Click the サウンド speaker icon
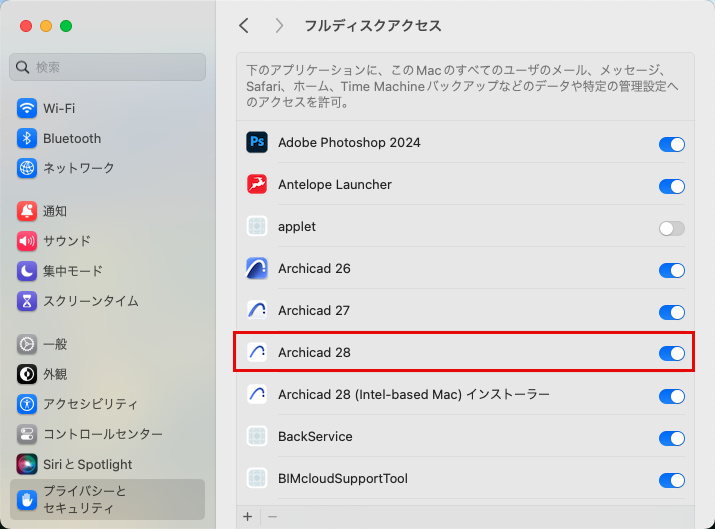Image resolution: width=715 pixels, height=529 pixels. (x=27, y=241)
